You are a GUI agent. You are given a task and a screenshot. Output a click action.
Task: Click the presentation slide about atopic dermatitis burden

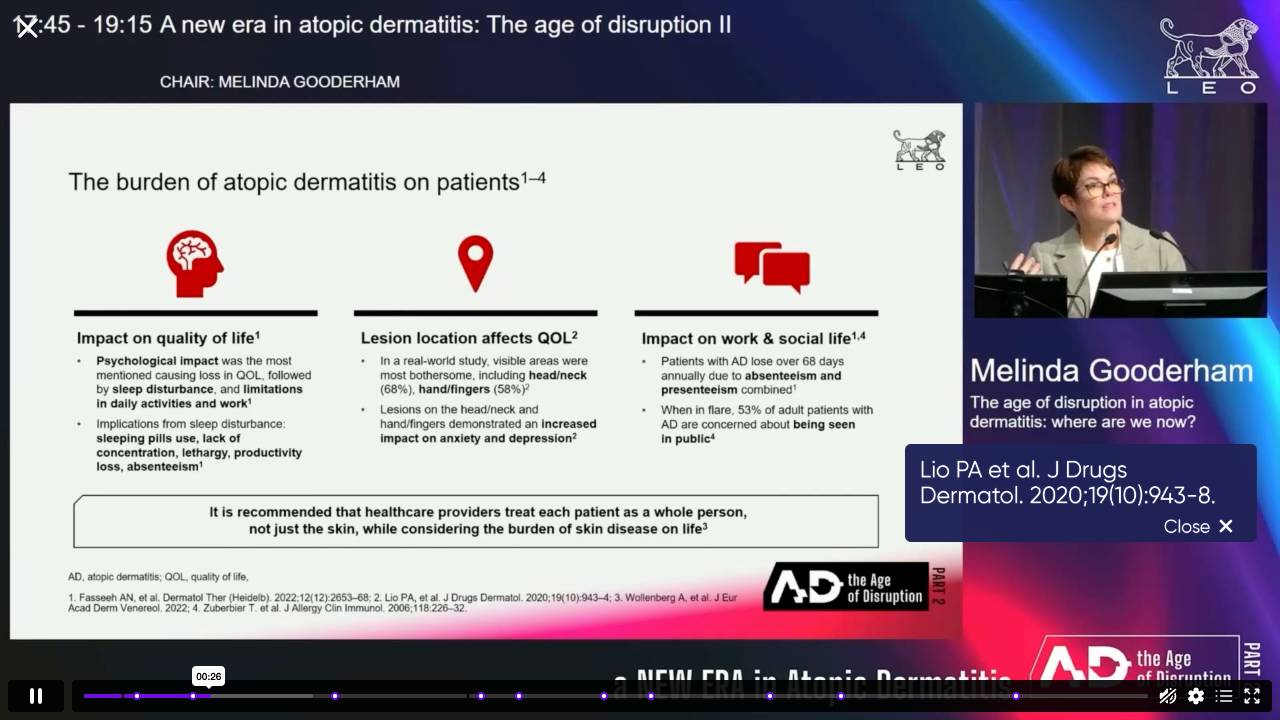[x=486, y=371]
